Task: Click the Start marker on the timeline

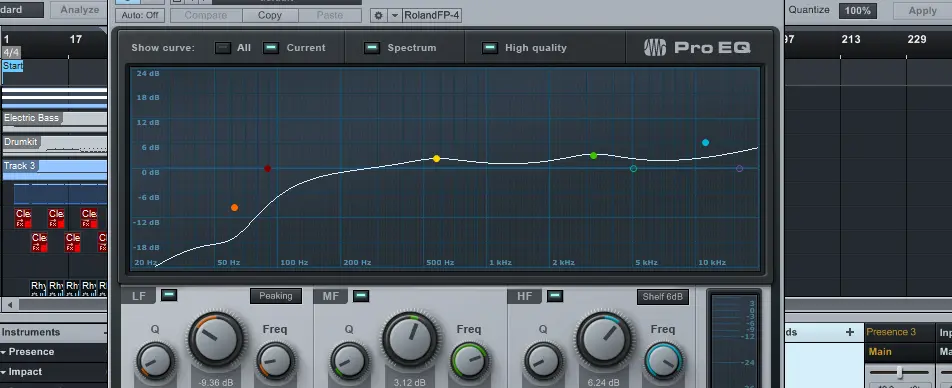Action: tap(13, 66)
